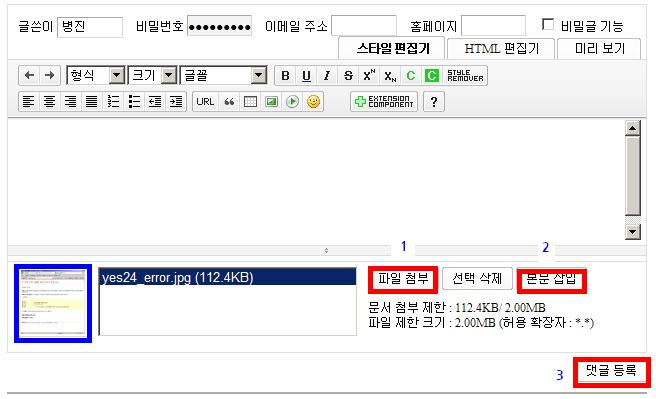The image size is (656, 399).
Task: Insert a blockquote
Action: click(229, 102)
